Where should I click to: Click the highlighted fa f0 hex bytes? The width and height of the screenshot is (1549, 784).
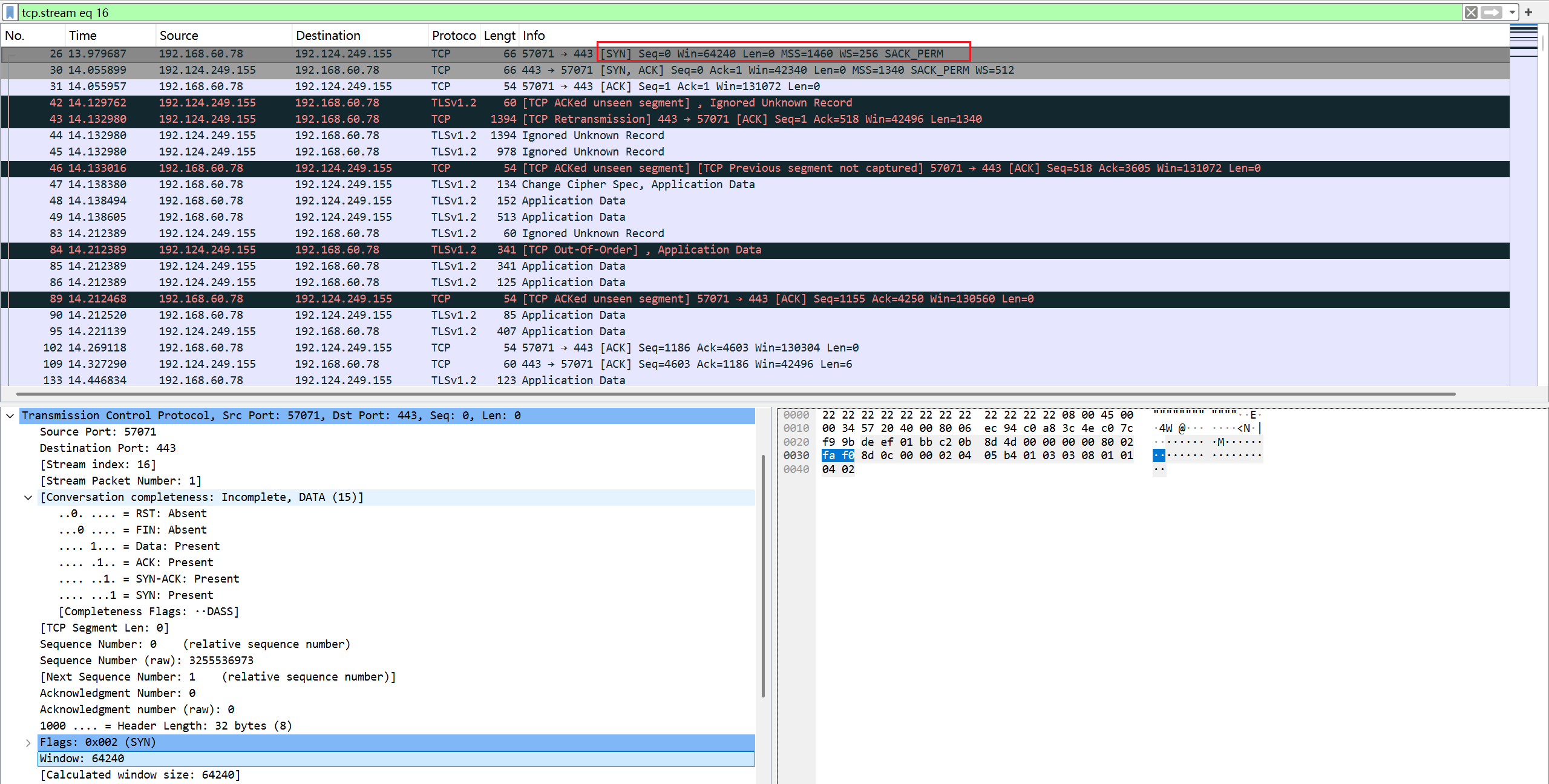(x=838, y=456)
